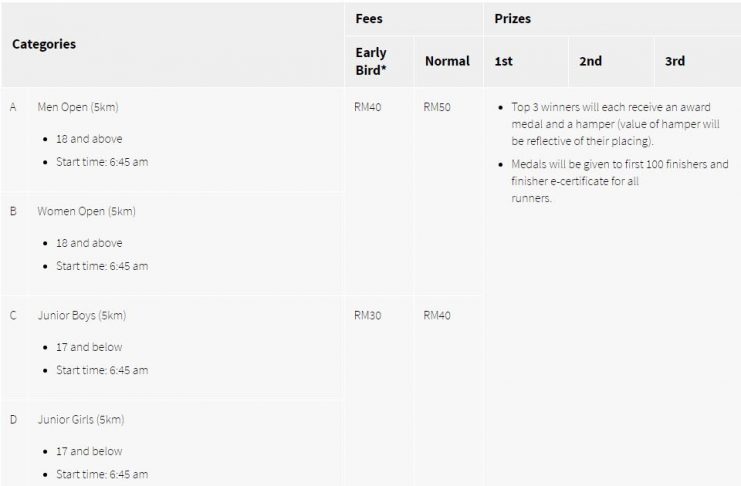
Task: Select the Women Open (5km) category
Action: pos(86,211)
